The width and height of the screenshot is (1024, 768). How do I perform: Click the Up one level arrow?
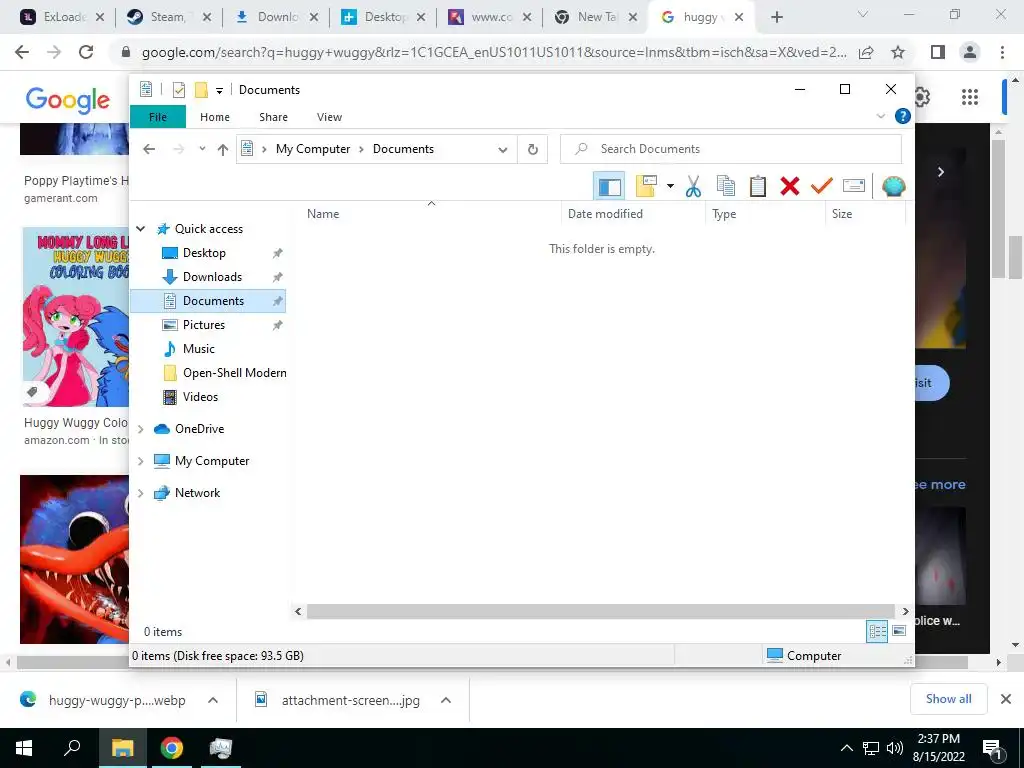pyautogui.click(x=223, y=150)
